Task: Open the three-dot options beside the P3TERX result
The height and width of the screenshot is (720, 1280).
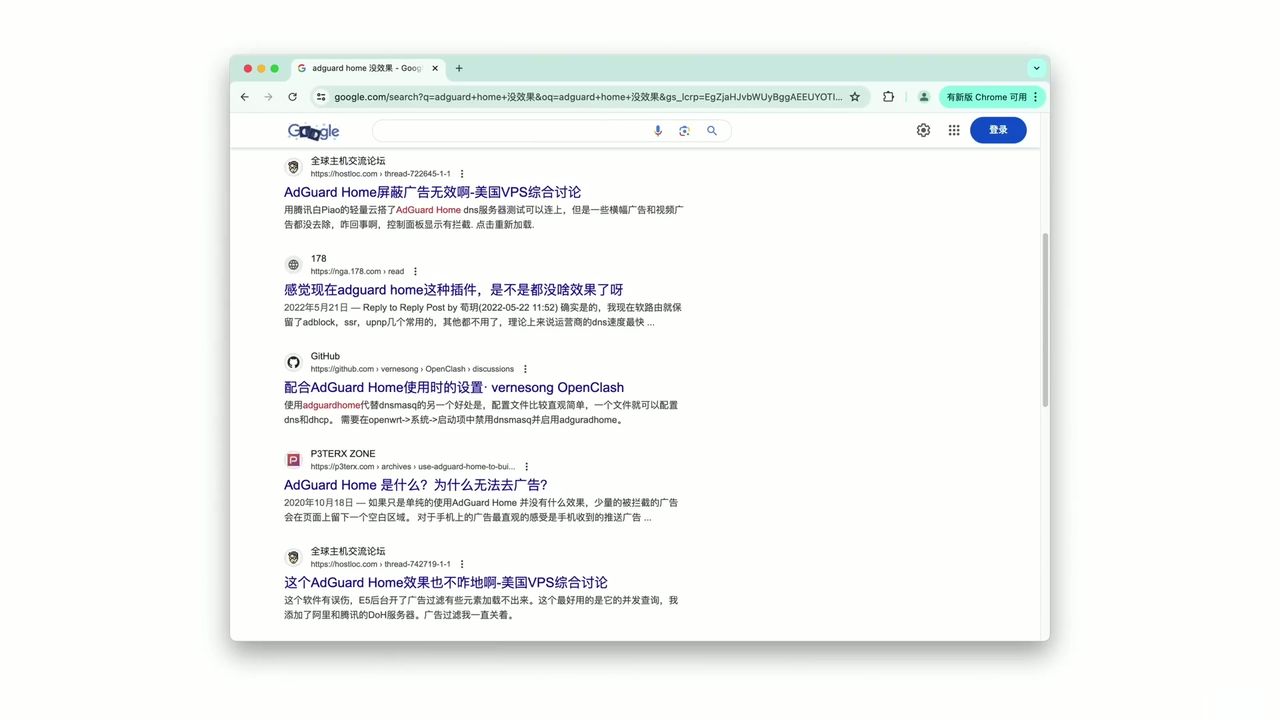Action: coord(527,466)
